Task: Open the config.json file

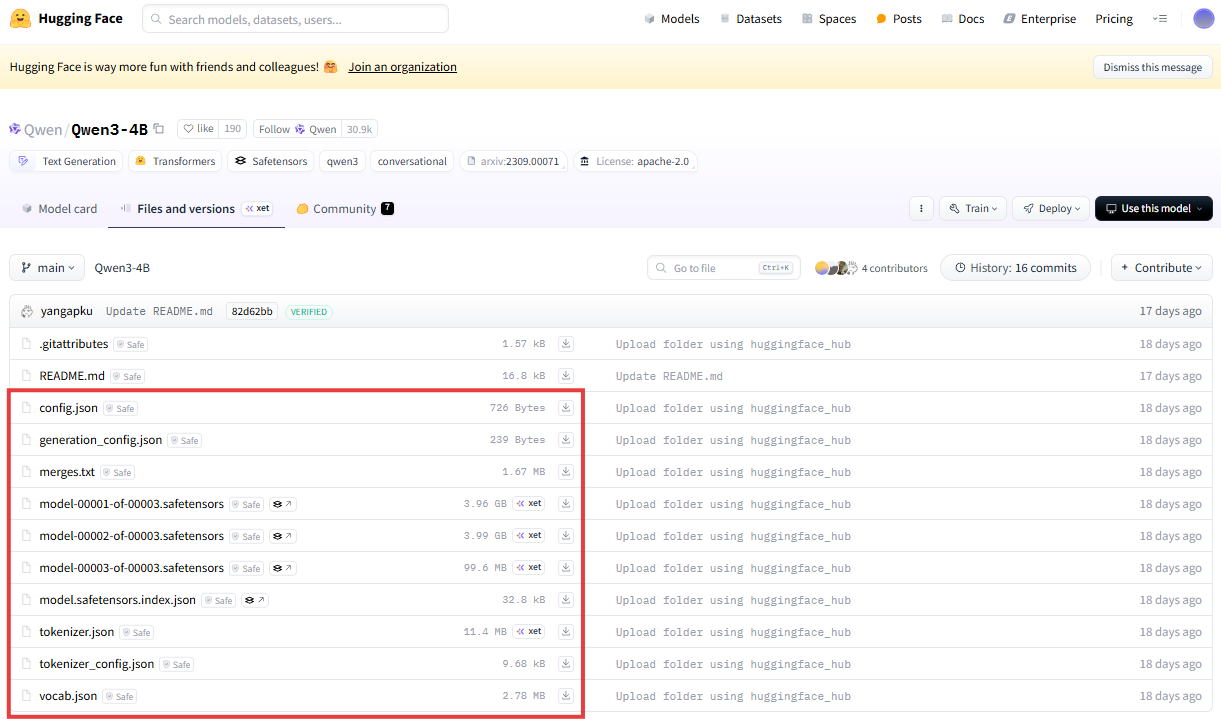Action: click(x=68, y=408)
